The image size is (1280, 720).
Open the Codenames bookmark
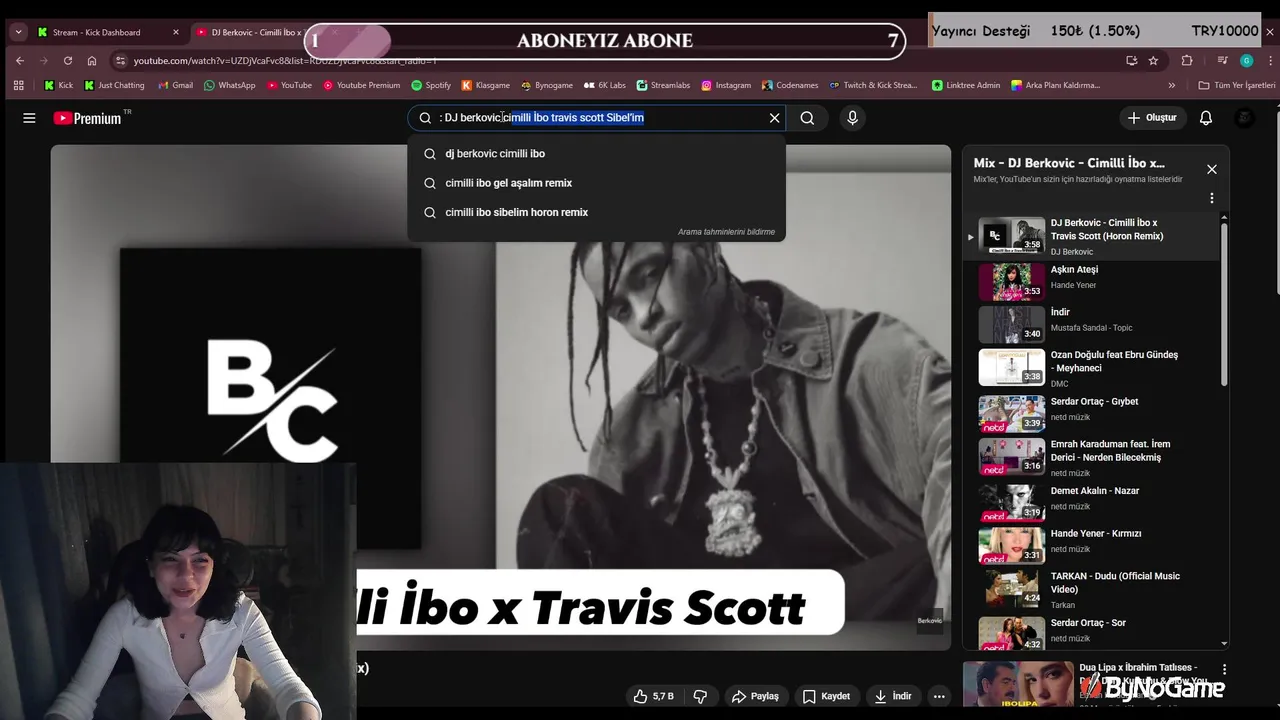coord(789,85)
